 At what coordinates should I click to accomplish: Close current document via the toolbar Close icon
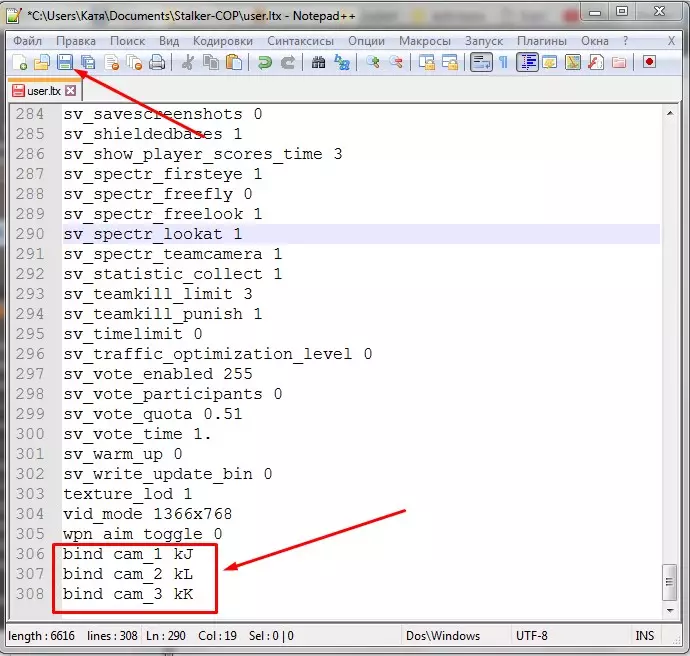point(112,62)
